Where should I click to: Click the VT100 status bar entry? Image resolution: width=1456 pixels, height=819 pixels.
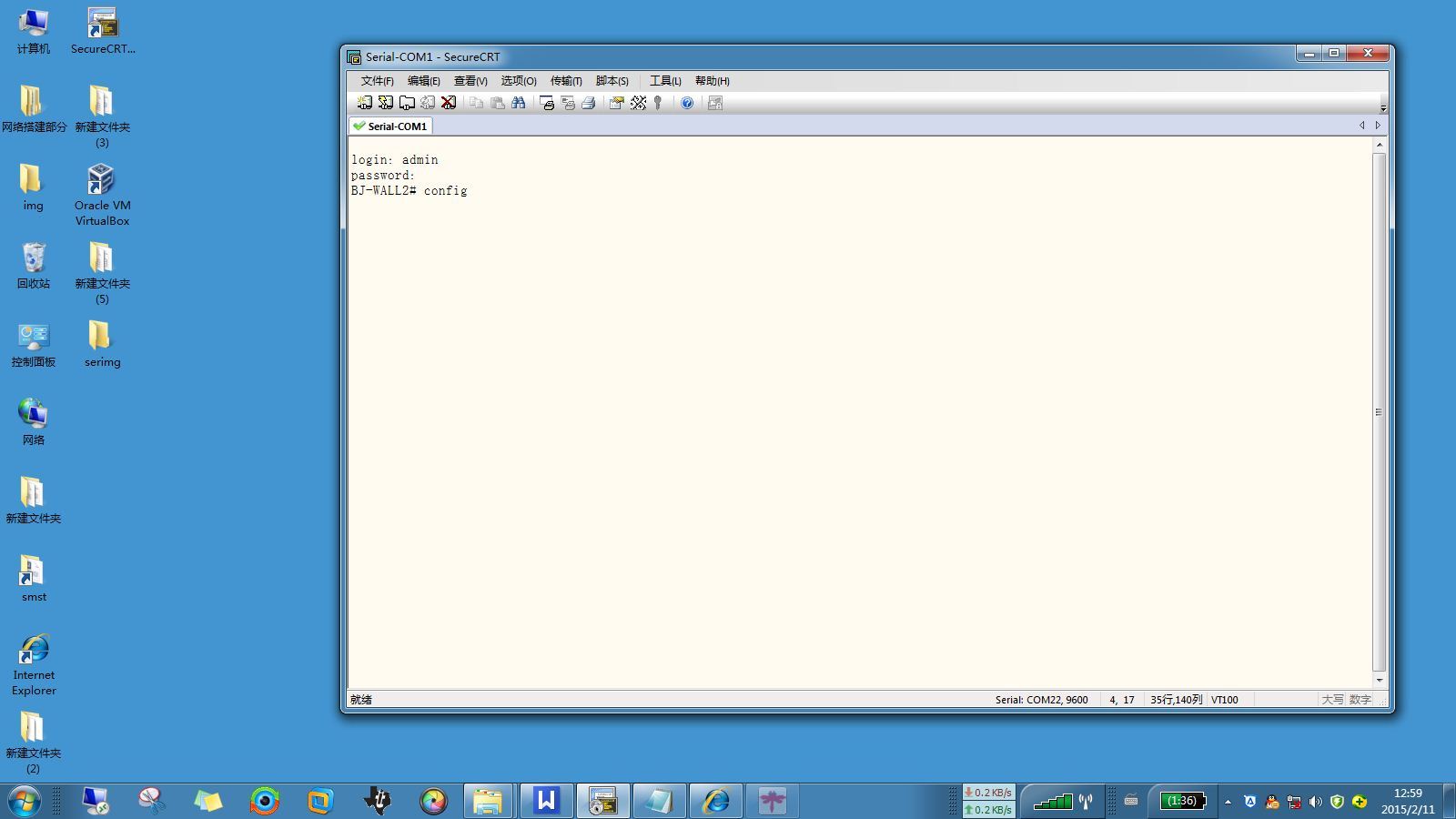1224,700
